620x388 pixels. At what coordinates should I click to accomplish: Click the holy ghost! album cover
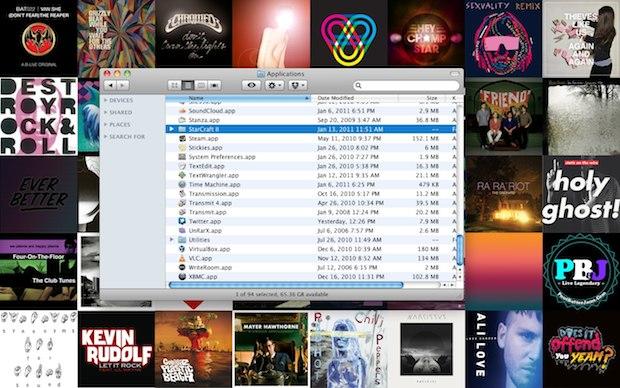(581, 194)
